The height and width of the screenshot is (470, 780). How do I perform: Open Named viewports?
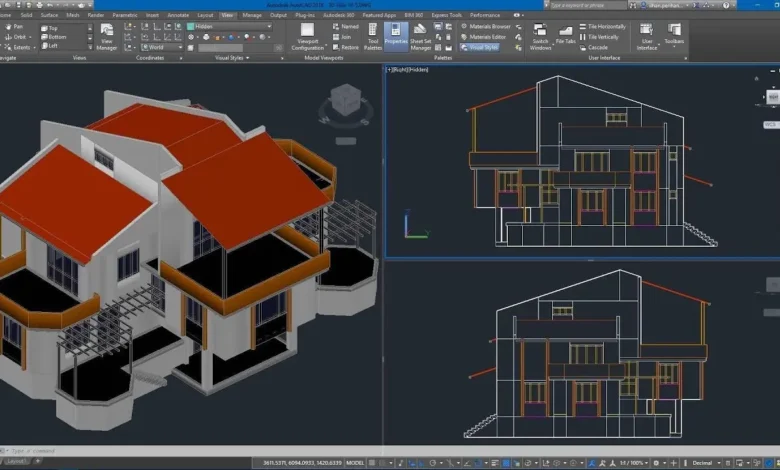346,26
